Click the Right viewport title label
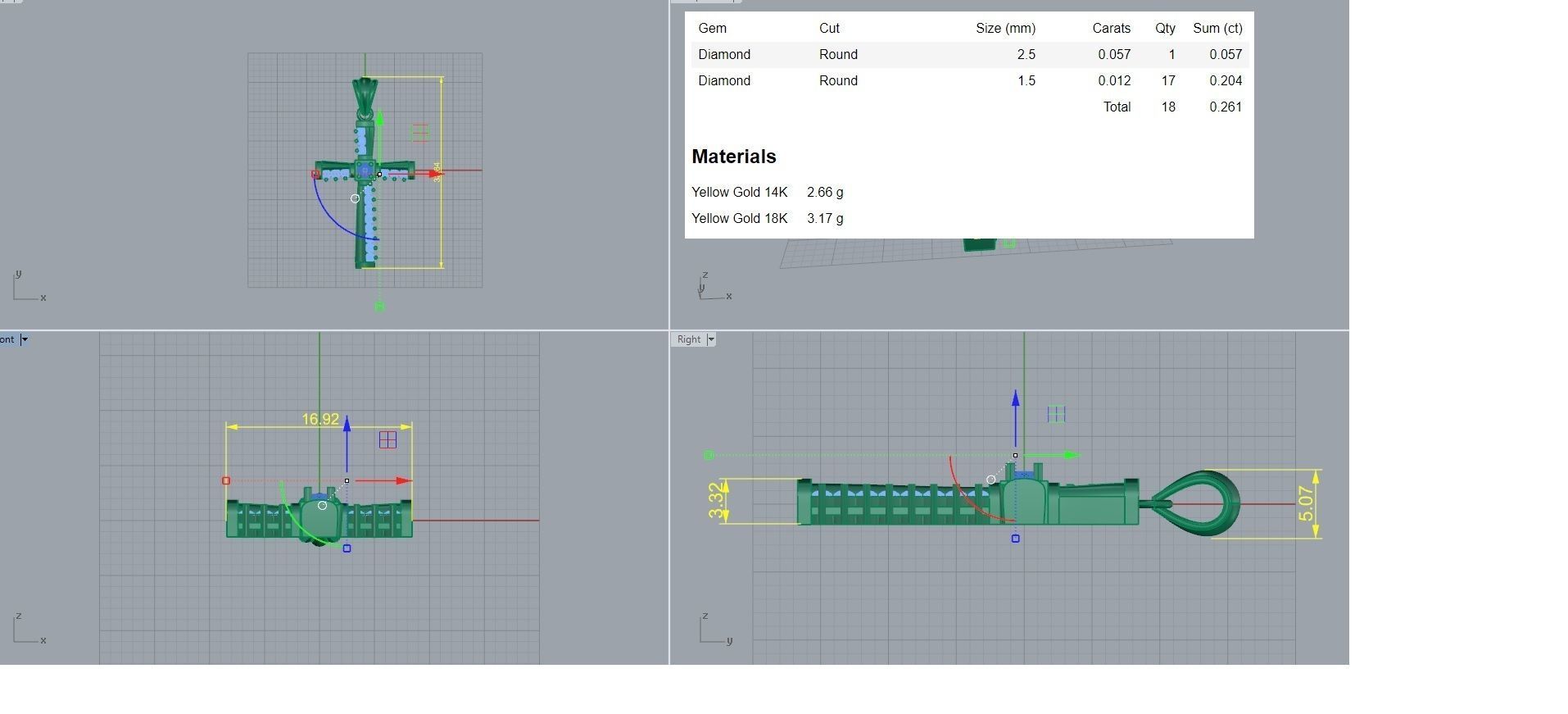 click(x=689, y=339)
